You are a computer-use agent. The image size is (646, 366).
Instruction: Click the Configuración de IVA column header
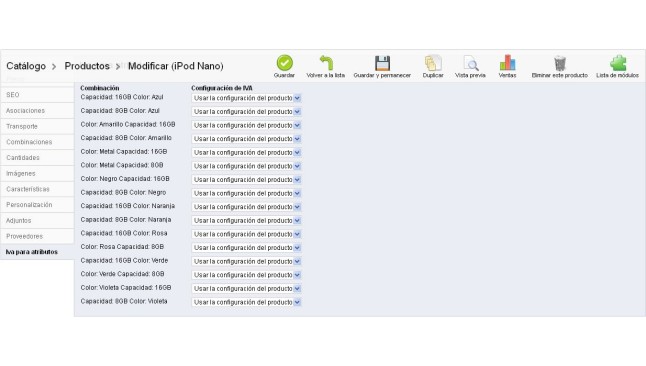[222, 88]
